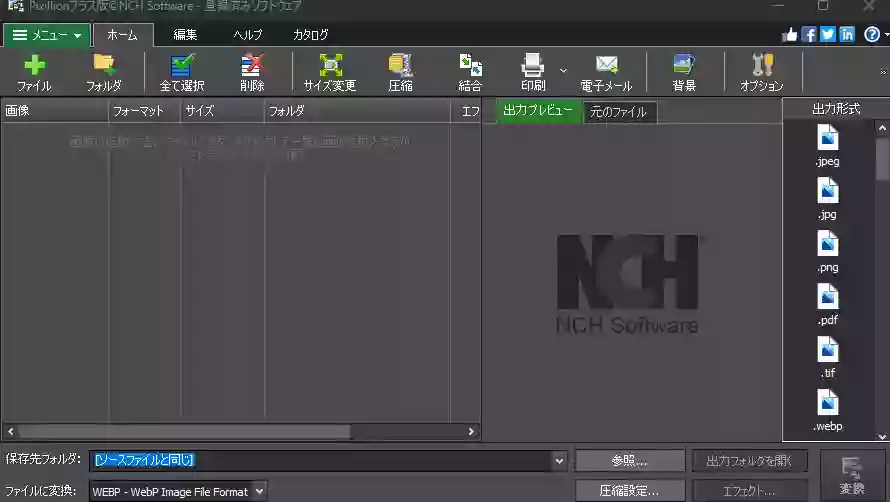Click the 参照... browse button
The image size is (890, 502).
(x=629, y=461)
